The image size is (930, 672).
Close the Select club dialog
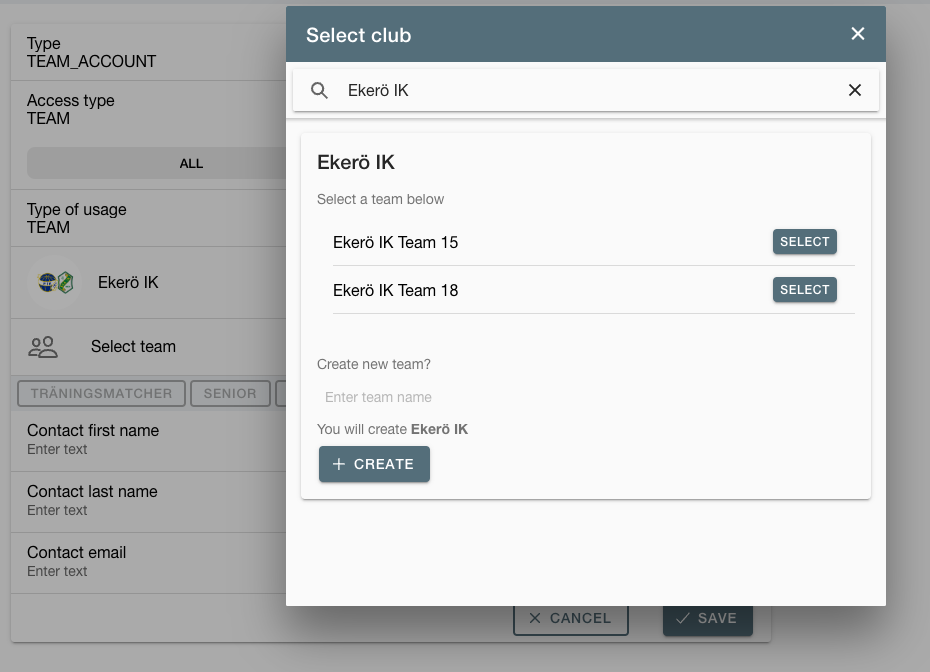pyautogui.click(x=858, y=34)
